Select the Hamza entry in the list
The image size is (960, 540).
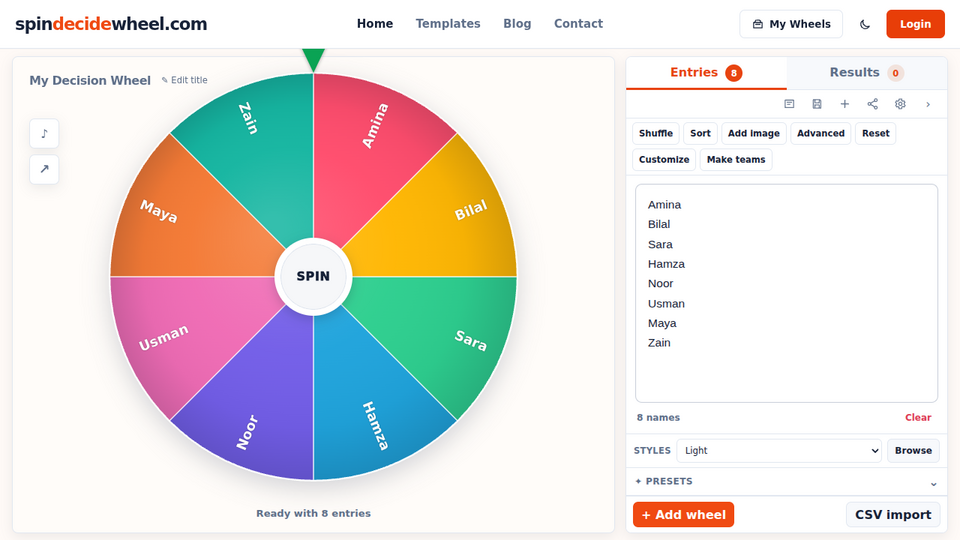coord(666,264)
